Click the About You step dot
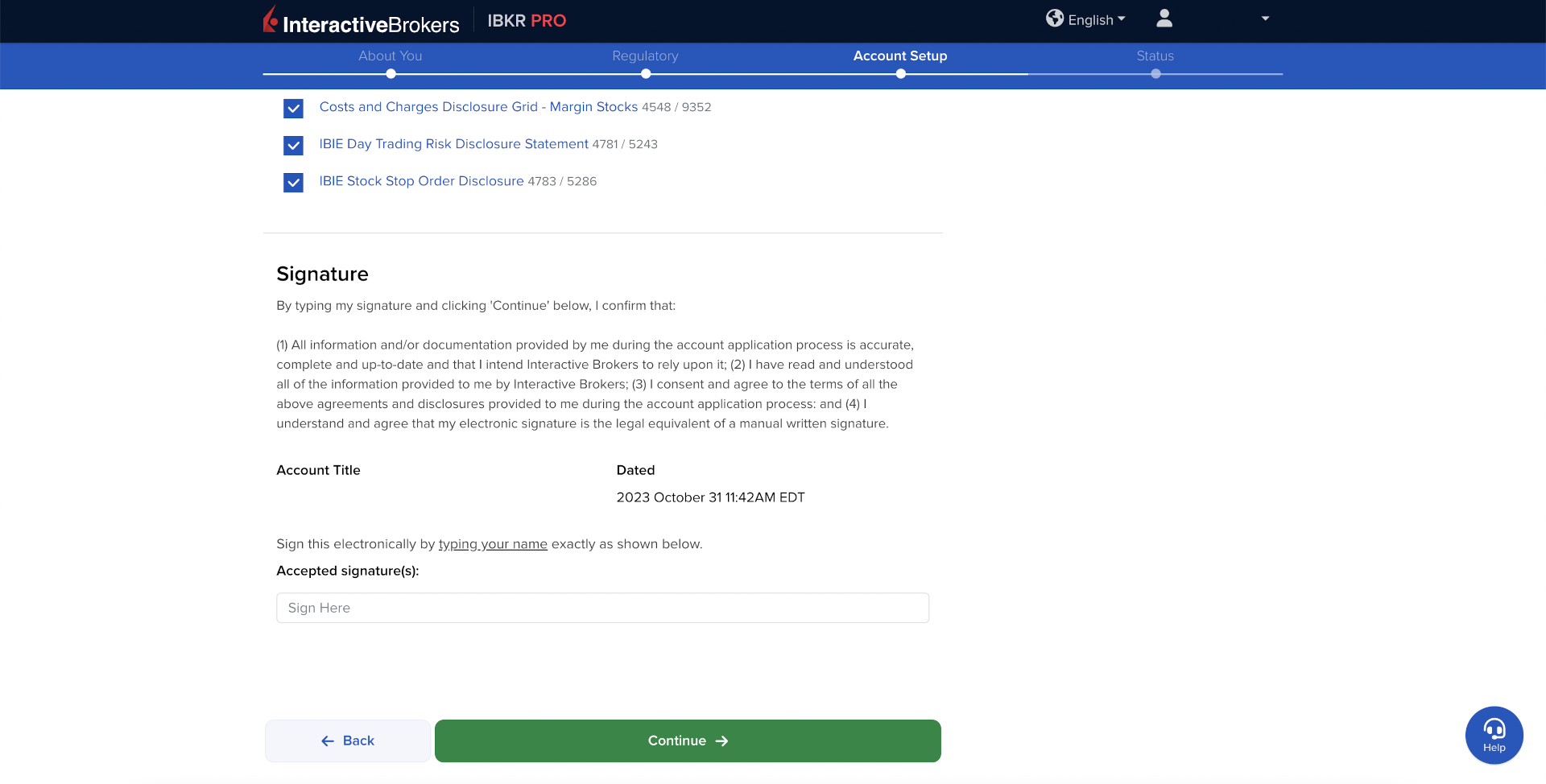1546x784 pixels. (x=391, y=74)
